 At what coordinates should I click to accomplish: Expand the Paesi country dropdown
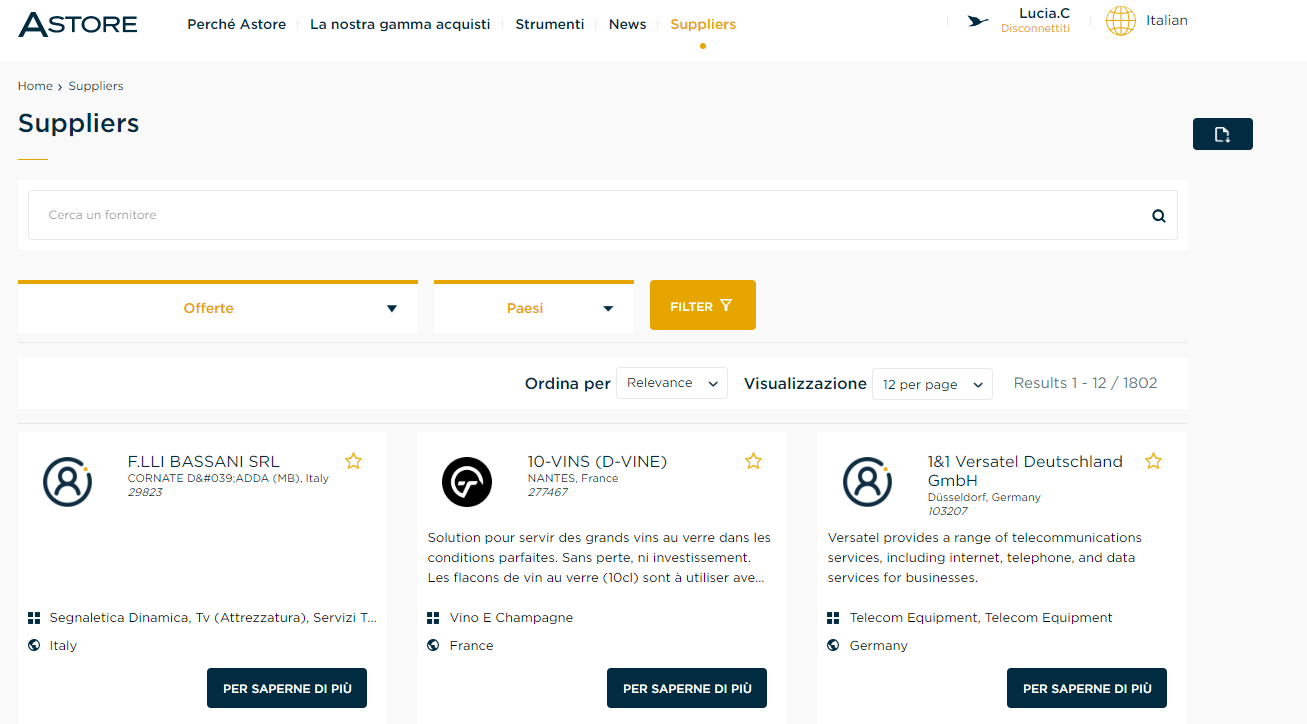(534, 308)
